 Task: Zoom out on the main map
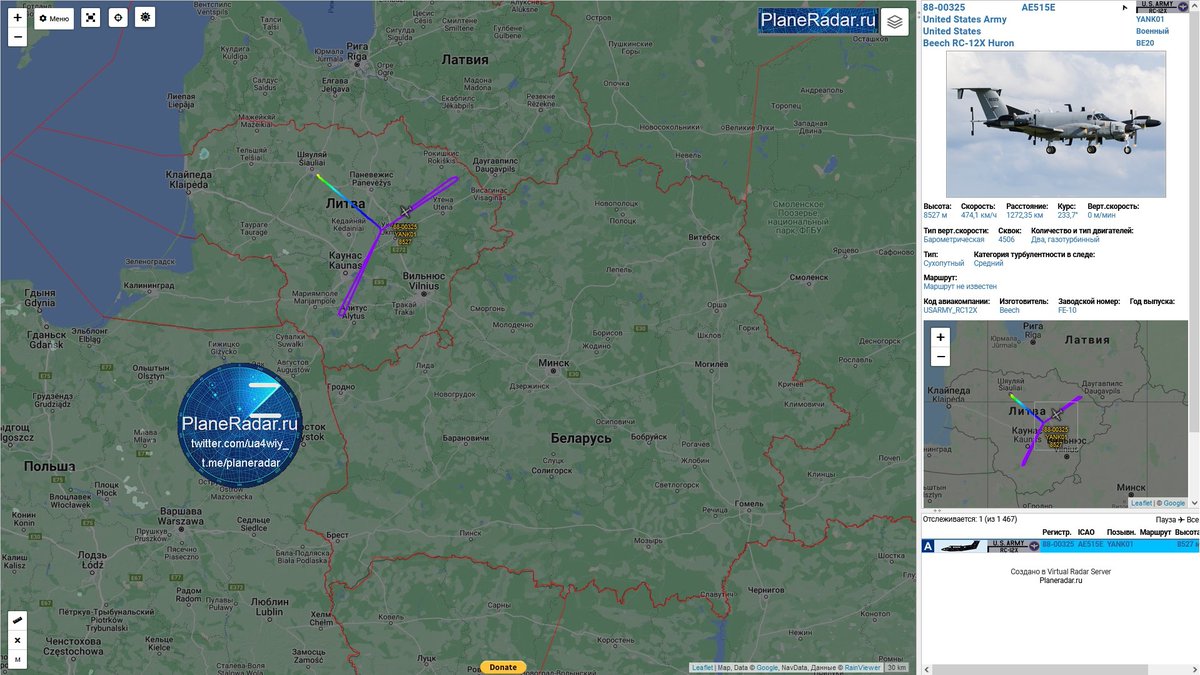point(17,37)
